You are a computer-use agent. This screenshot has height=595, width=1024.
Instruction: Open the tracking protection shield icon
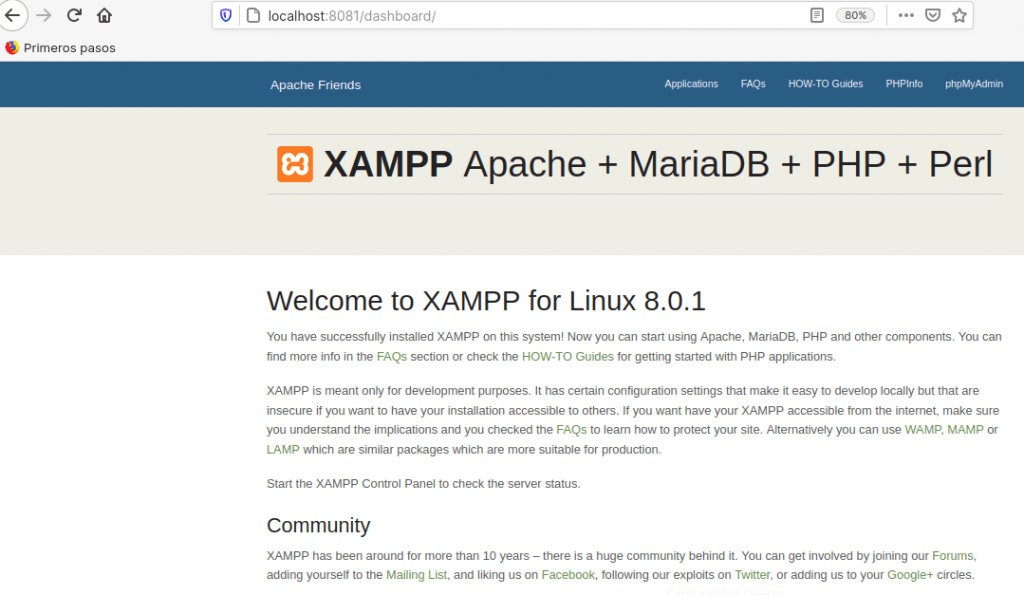[226, 15]
